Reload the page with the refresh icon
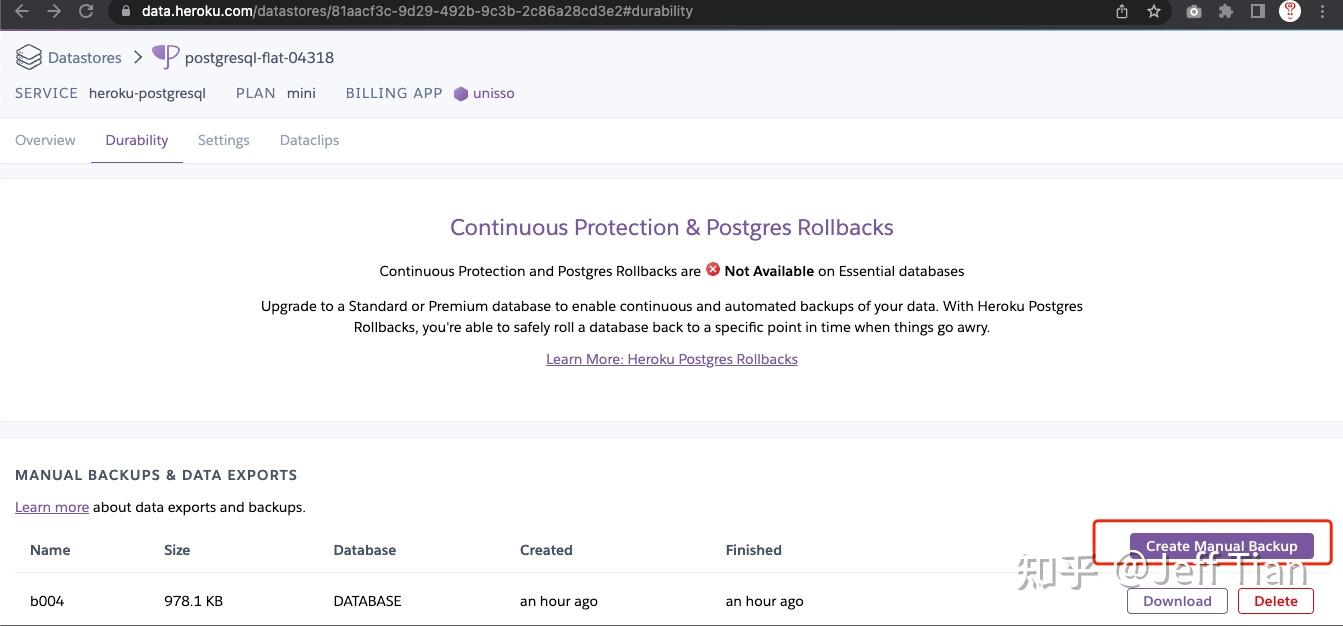 86,11
